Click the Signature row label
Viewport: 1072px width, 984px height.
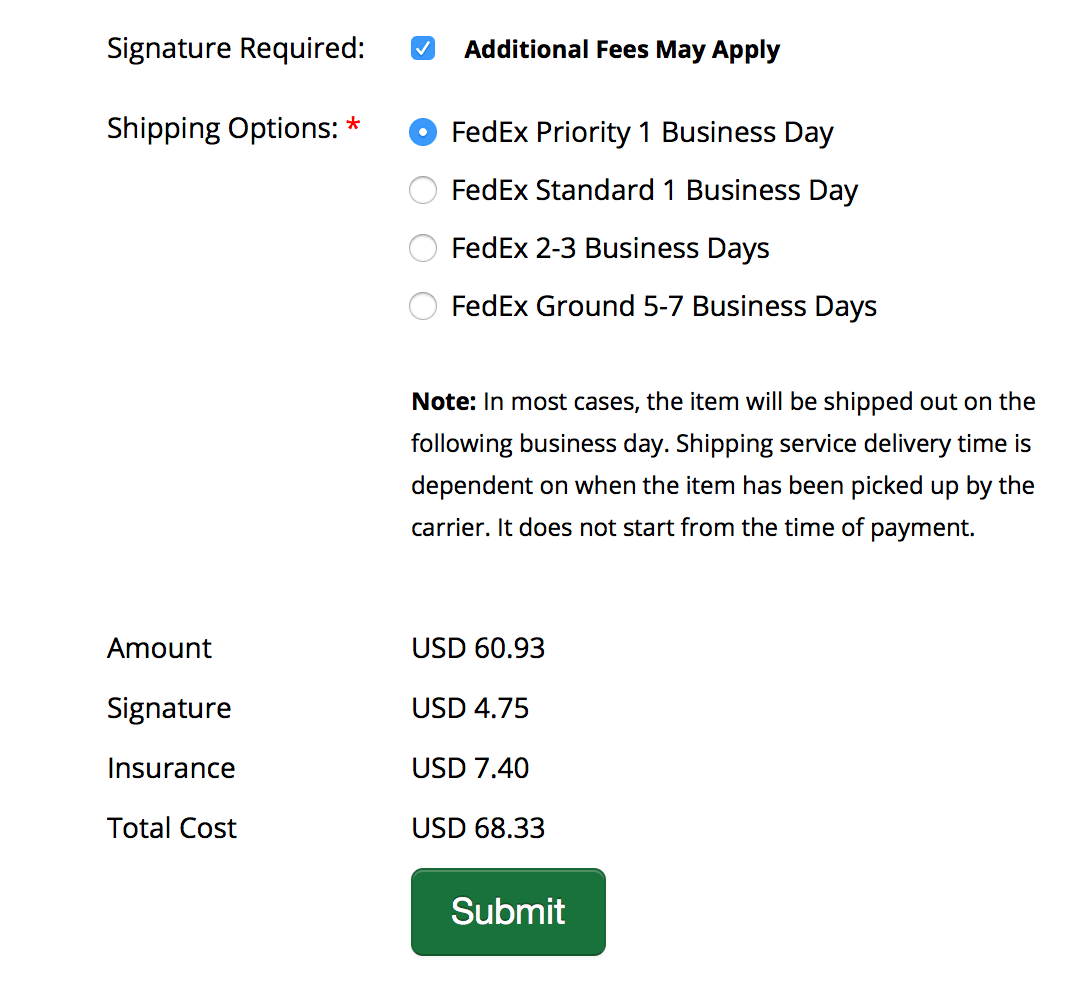[168, 708]
